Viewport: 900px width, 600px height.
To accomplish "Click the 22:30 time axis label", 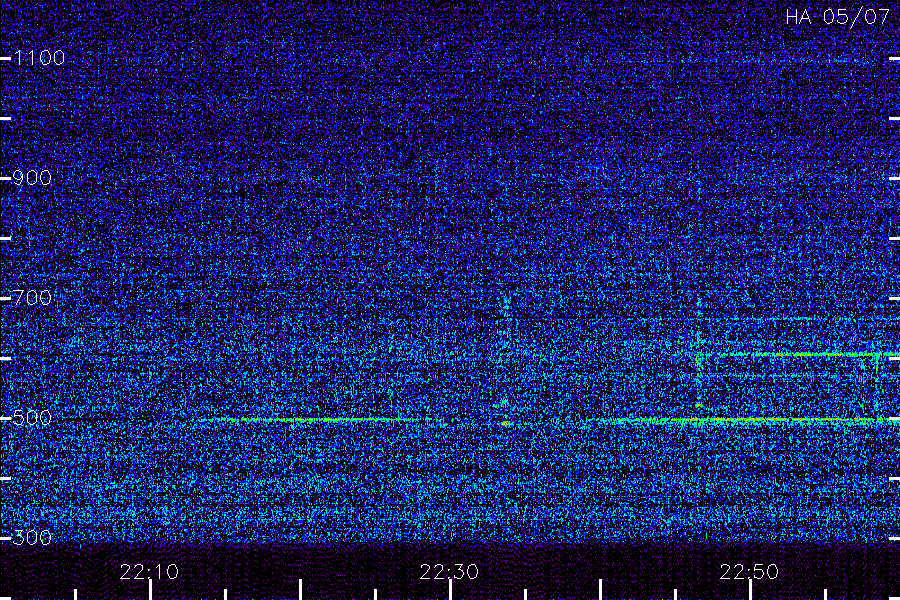I will click(449, 572).
